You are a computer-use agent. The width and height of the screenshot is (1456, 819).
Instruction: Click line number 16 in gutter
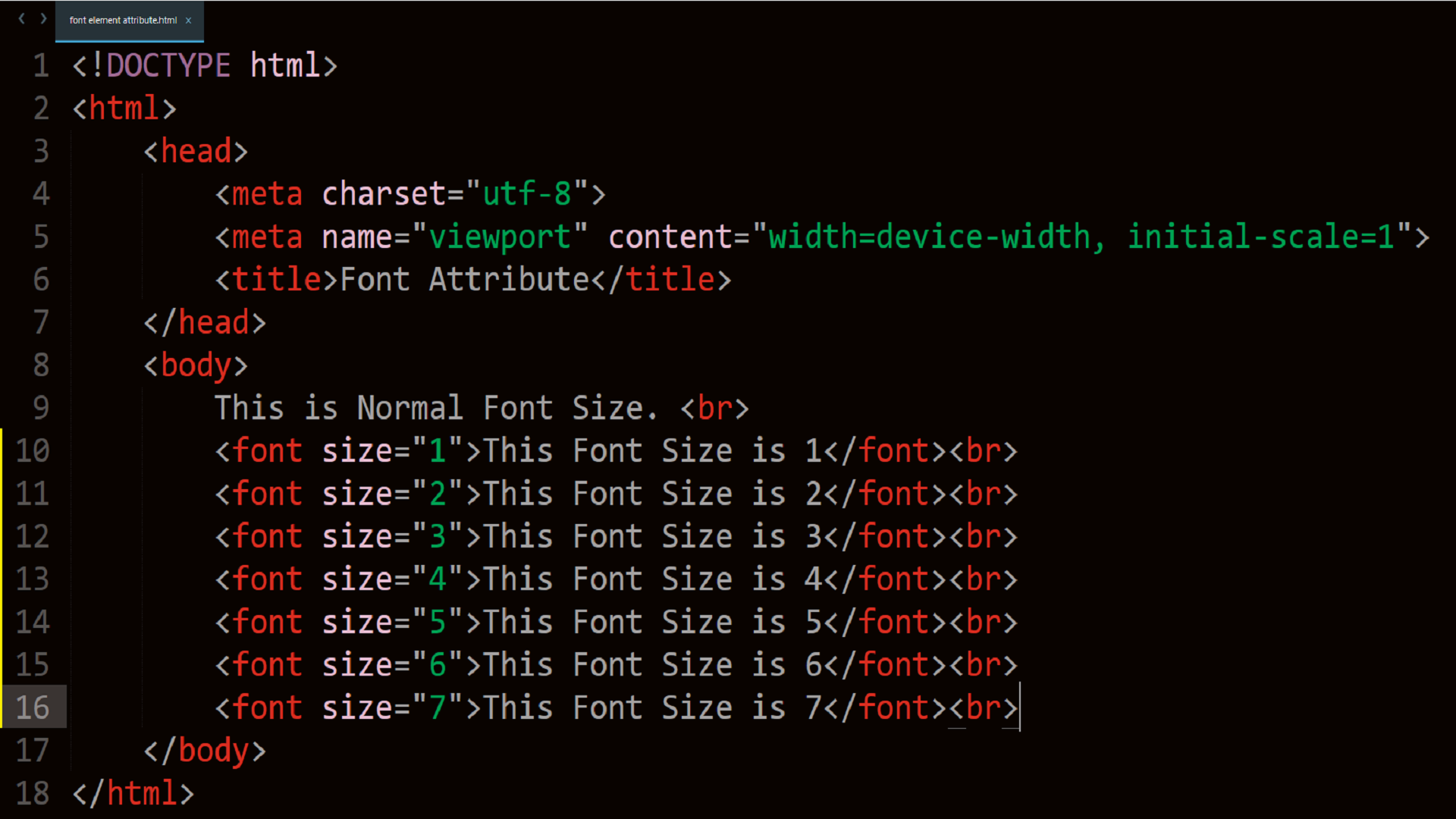click(33, 708)
